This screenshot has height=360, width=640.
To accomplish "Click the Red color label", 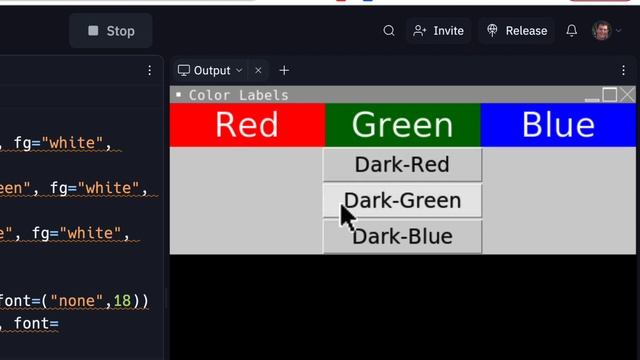I will tap(247, 125).
